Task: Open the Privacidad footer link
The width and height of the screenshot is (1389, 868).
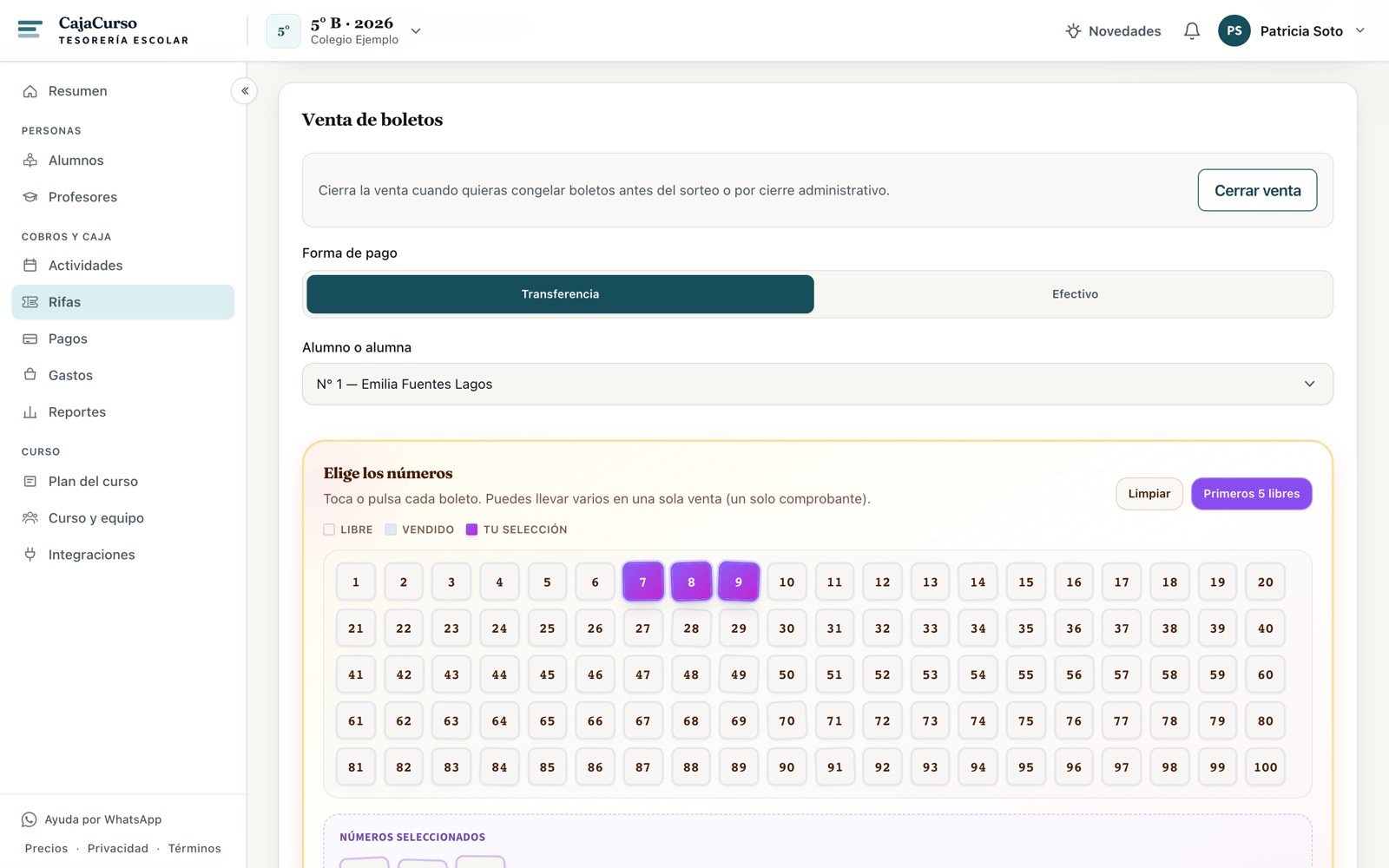Action: point(118,848)
